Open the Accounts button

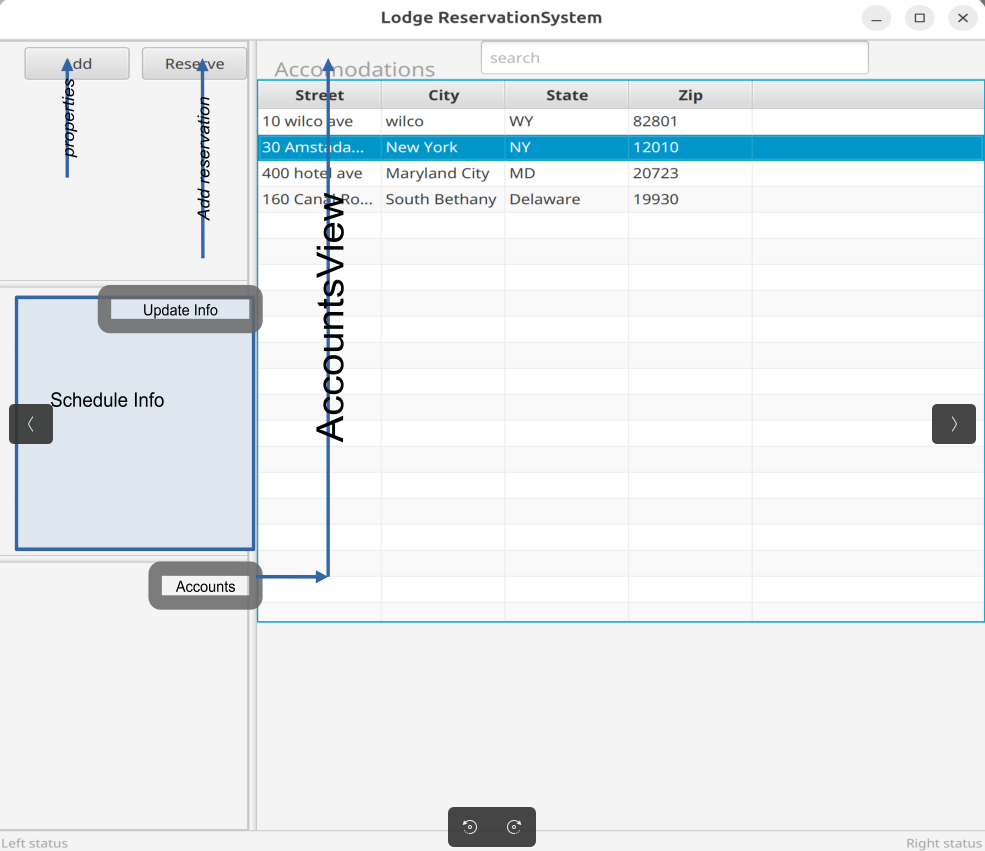tap(205, 587)
